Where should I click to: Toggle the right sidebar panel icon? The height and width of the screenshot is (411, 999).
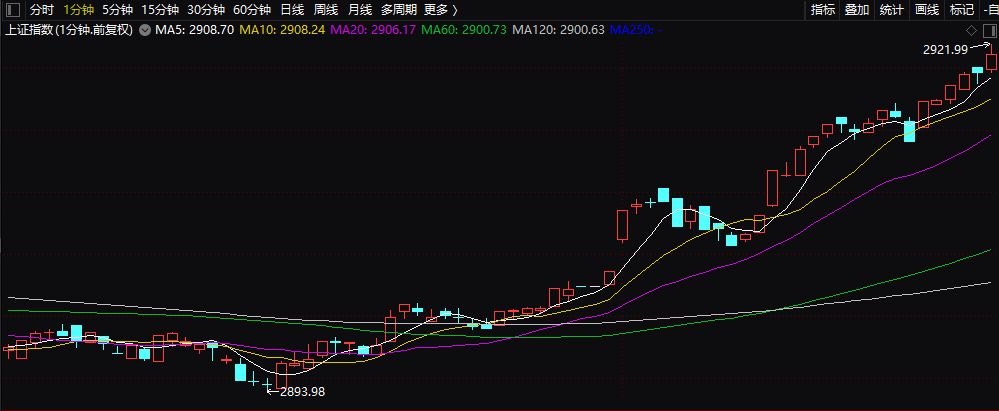pyautogui.click(x=988, y=31)
